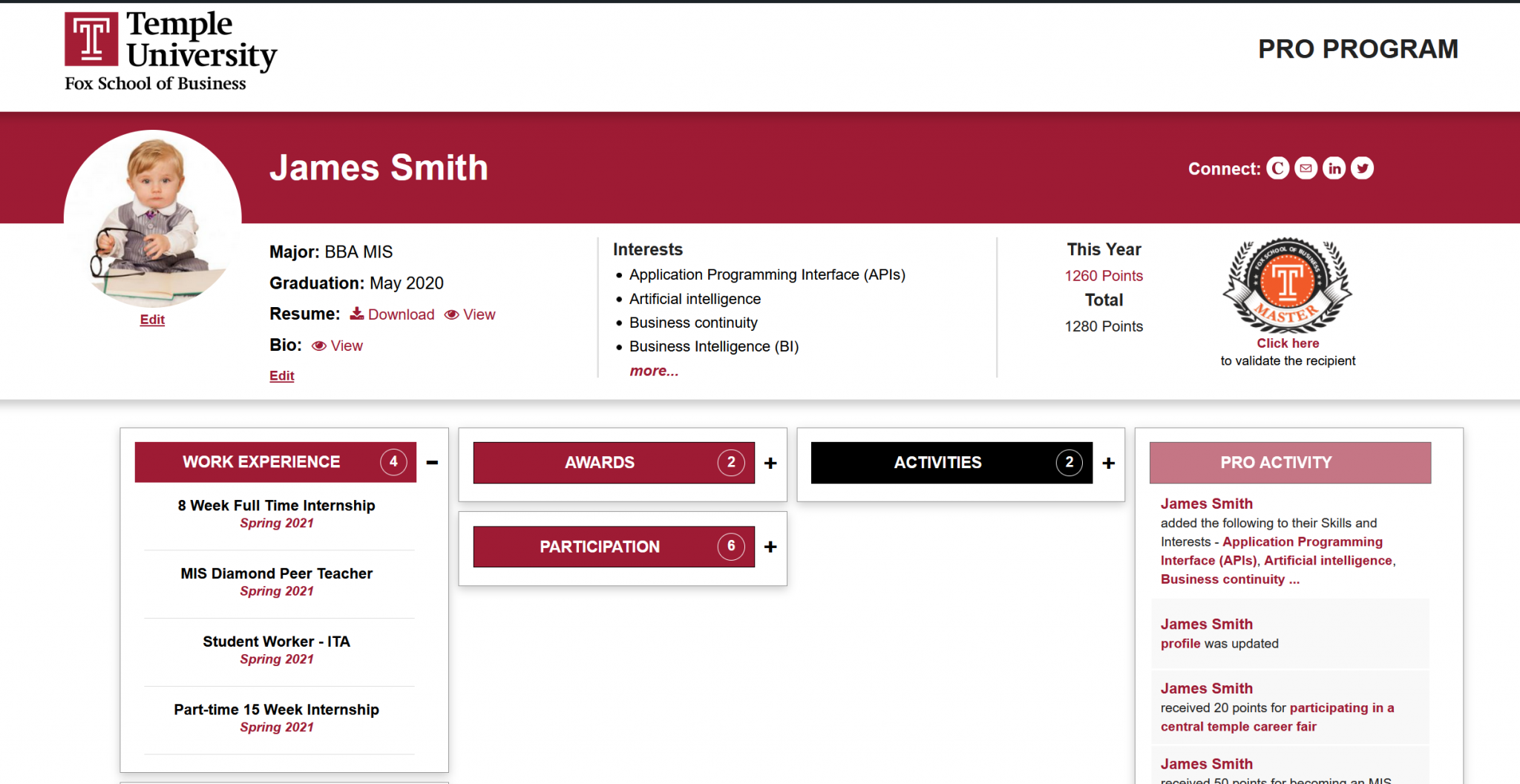View the resume

[x=470, y=314]
